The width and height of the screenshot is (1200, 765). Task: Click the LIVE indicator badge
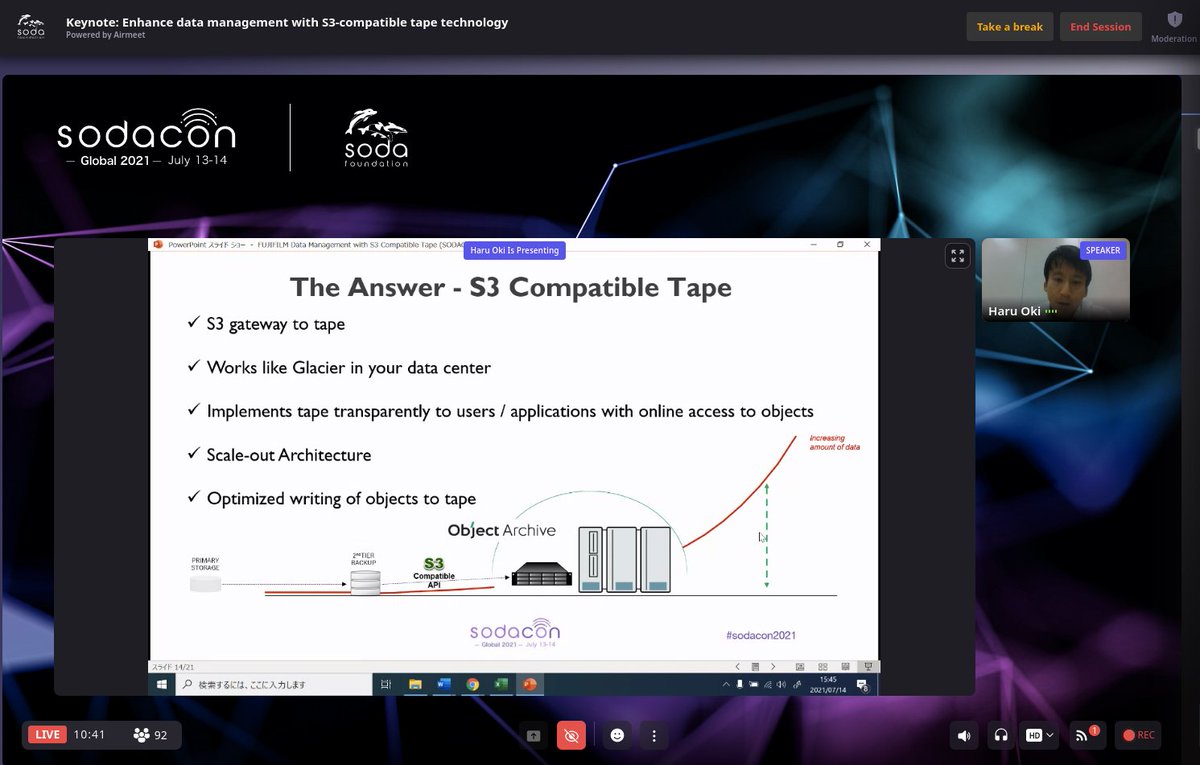(47, 735)
